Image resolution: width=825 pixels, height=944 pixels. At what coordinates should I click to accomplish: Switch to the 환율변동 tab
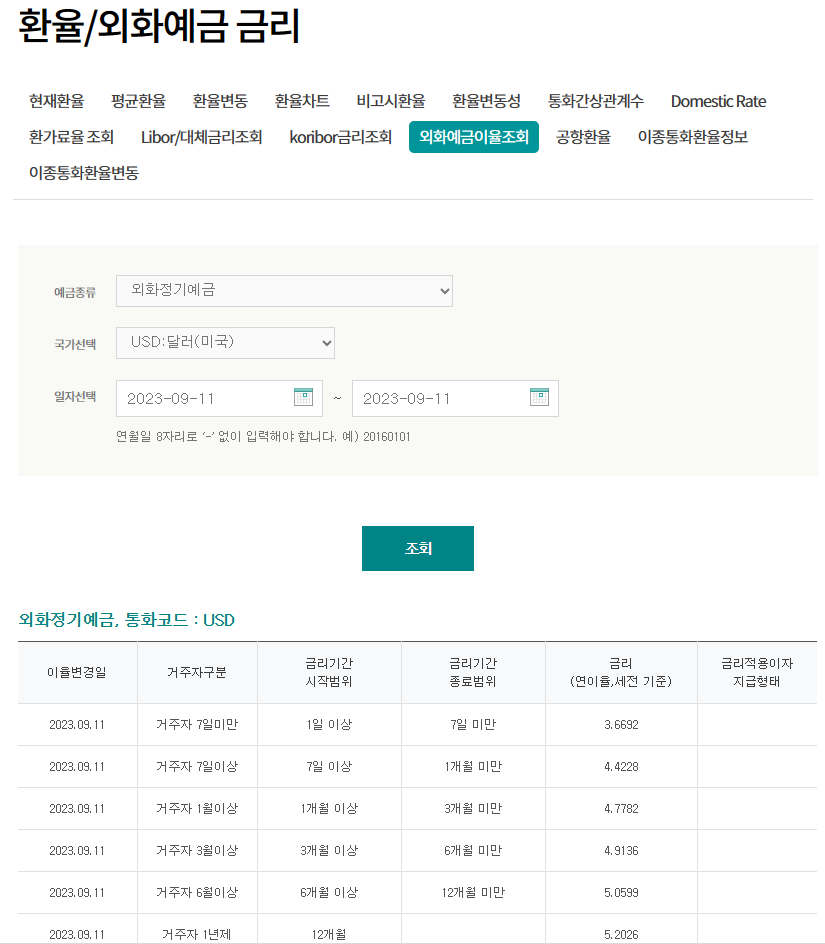[220, 101]
